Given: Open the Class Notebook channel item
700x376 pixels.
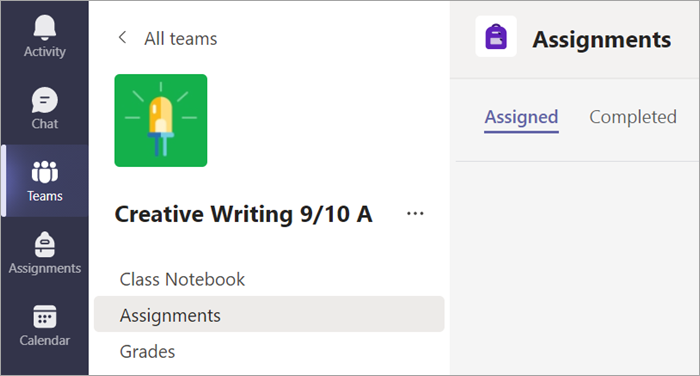Looking at the screenshot, I should coord(182,280).
